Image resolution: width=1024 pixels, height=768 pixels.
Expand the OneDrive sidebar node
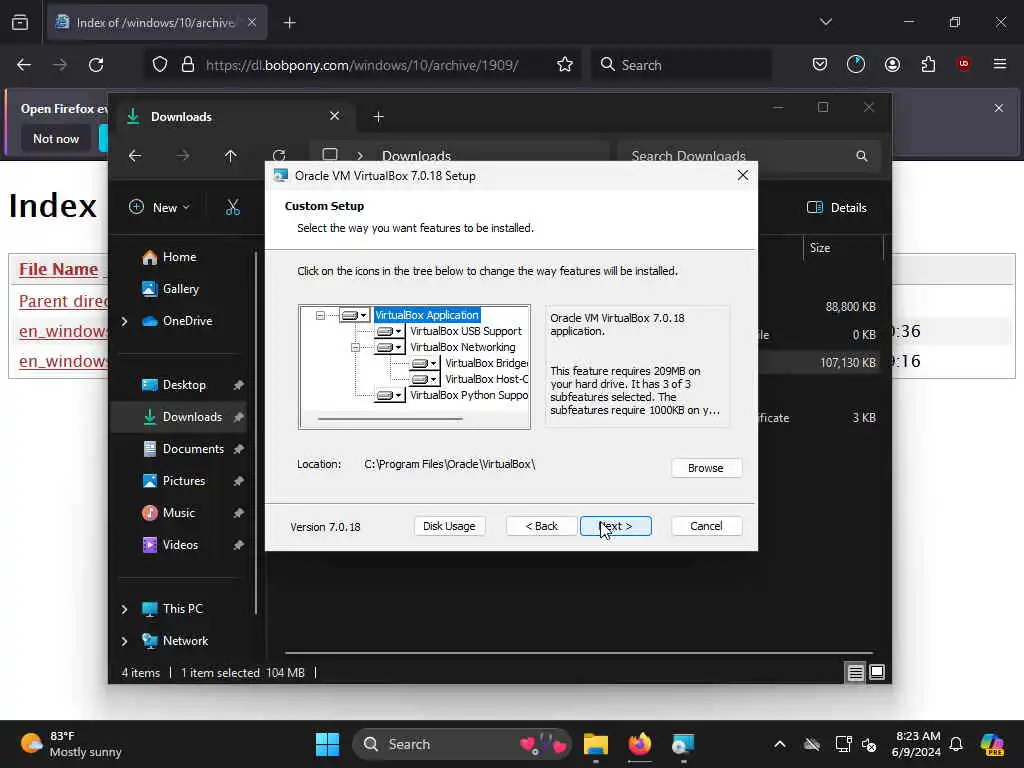(124, 321)
